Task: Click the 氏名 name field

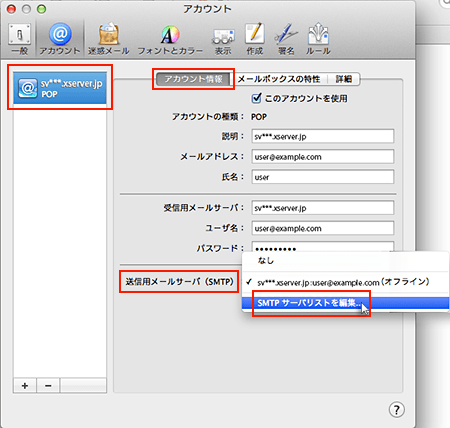Action: (323, 177)
